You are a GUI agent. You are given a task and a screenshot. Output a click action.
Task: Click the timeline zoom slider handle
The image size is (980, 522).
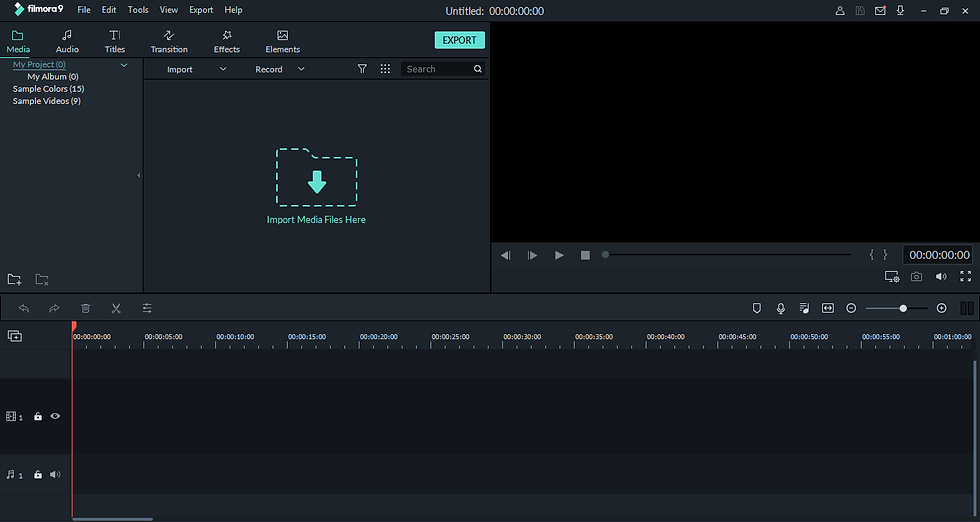coord(903,308)
